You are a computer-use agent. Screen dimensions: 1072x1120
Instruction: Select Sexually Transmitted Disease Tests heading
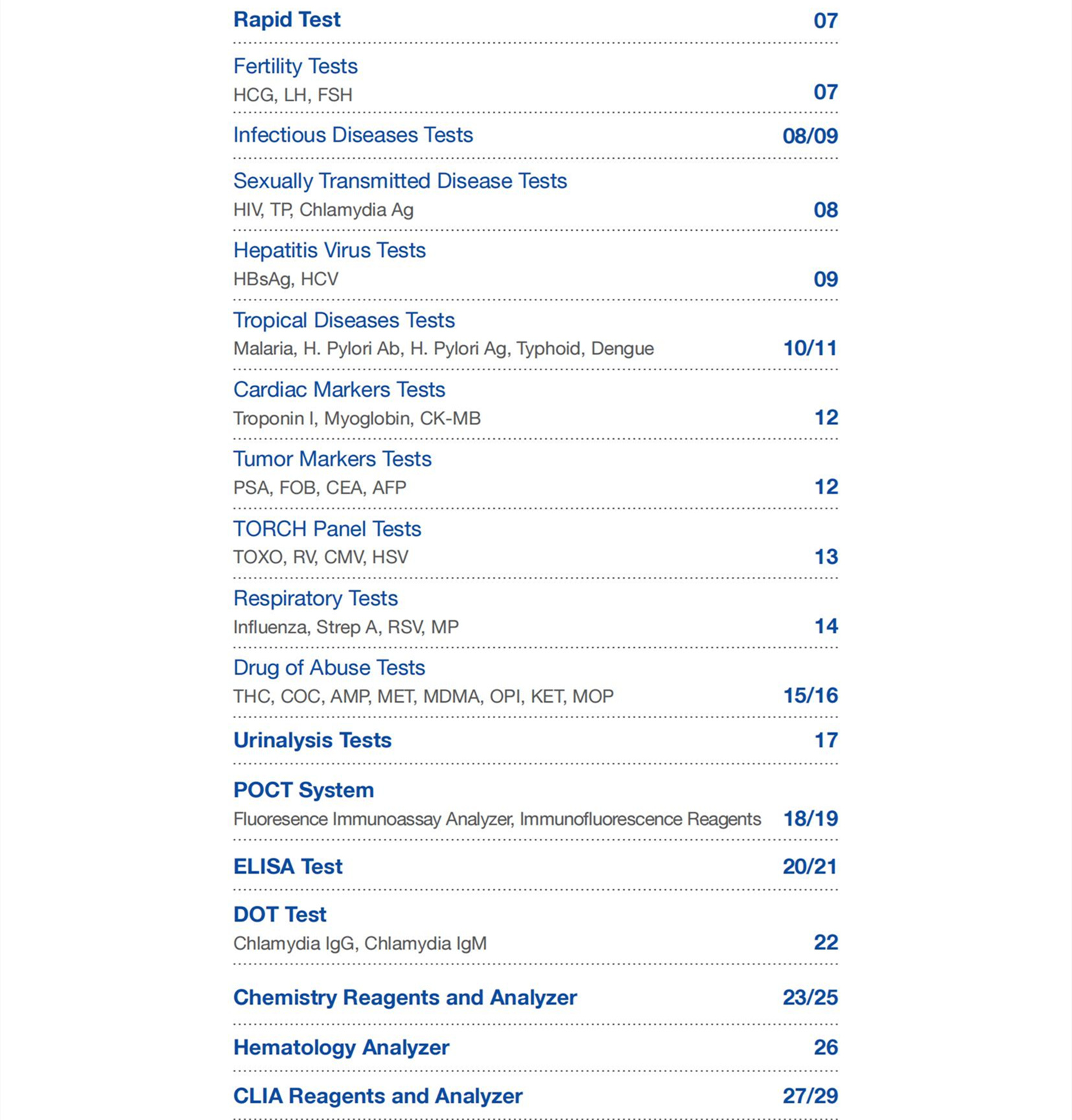pos(400,181)
